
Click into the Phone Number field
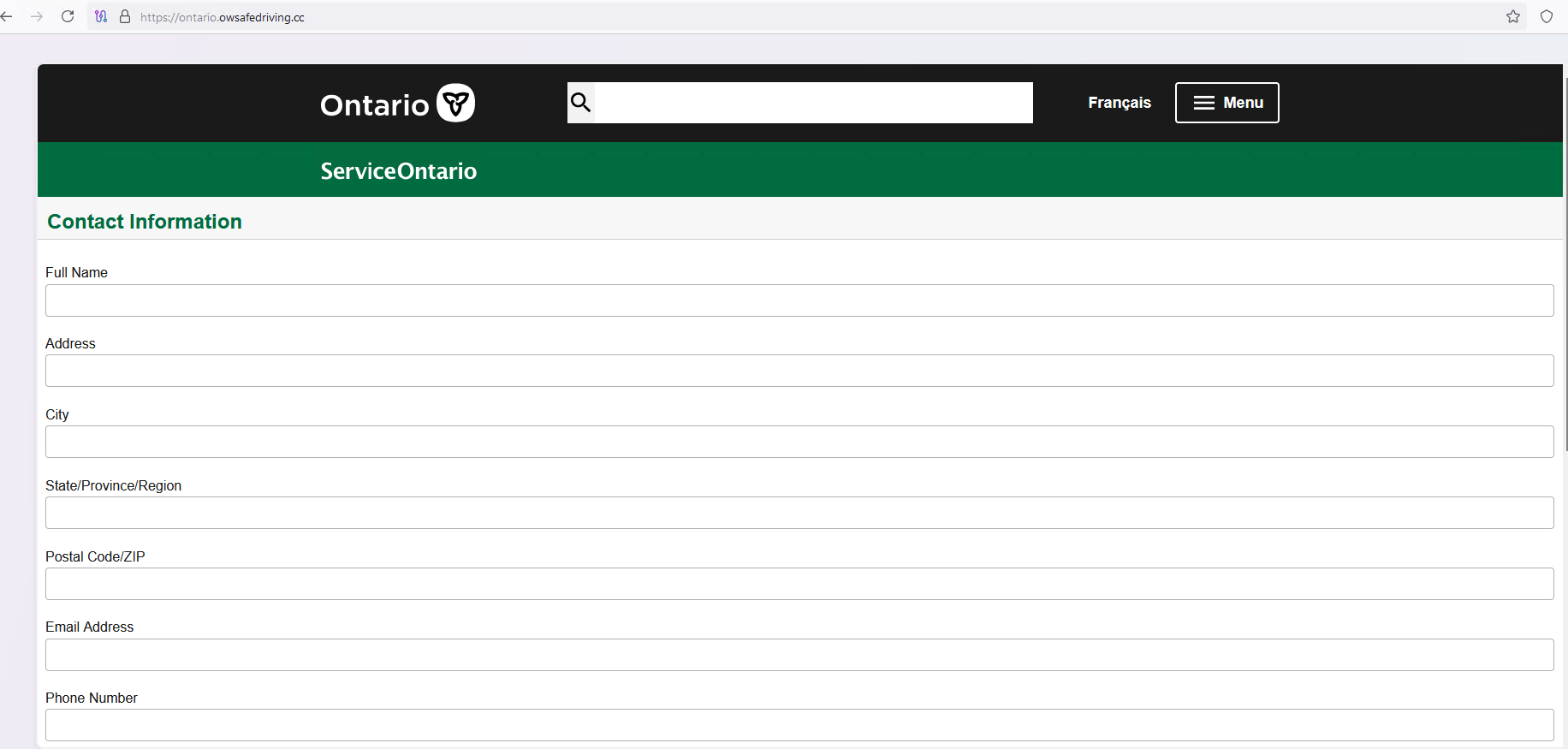(x=799, y=725)
